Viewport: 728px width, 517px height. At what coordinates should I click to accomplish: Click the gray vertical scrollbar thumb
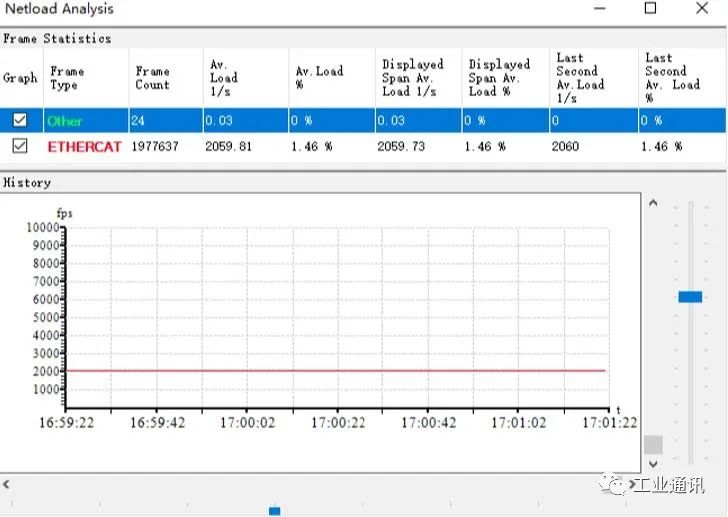653,445
